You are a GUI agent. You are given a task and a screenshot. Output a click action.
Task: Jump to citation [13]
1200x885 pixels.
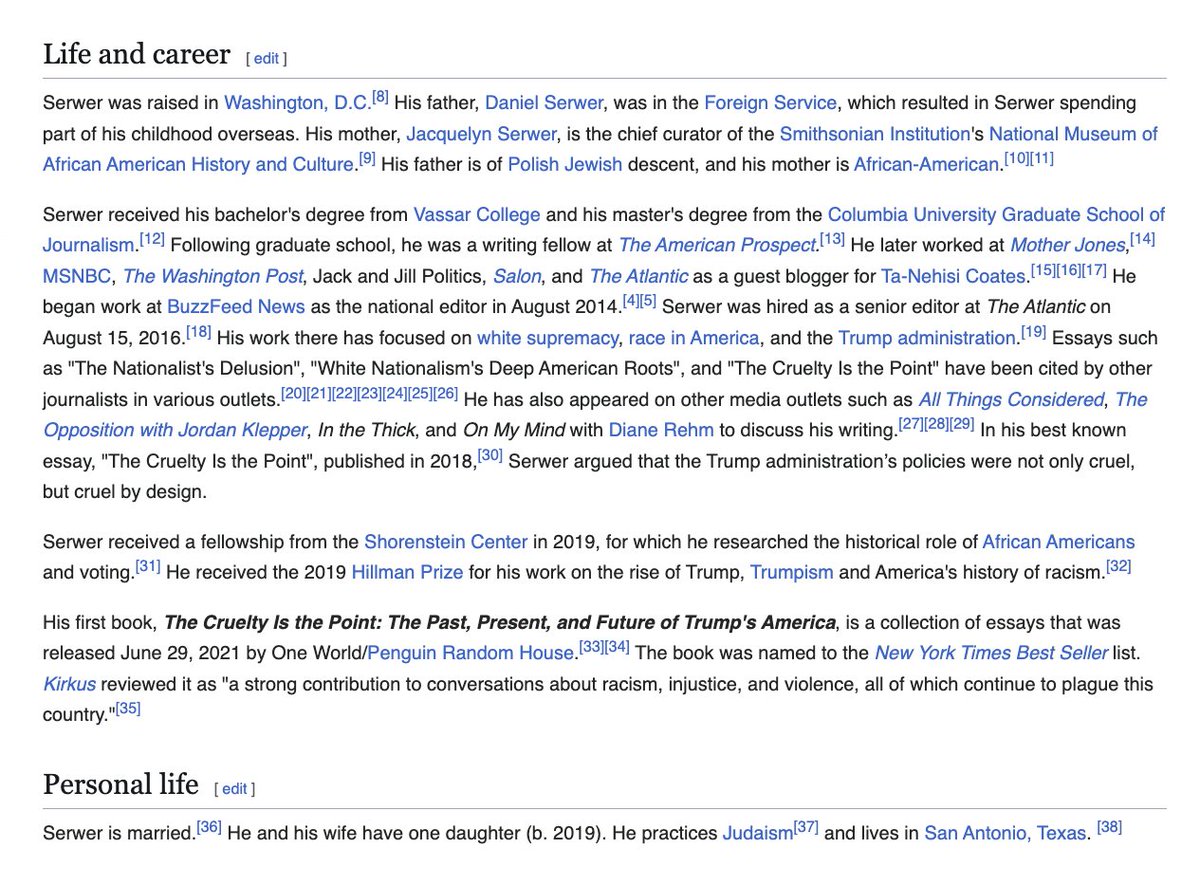(x=833, y=240)
